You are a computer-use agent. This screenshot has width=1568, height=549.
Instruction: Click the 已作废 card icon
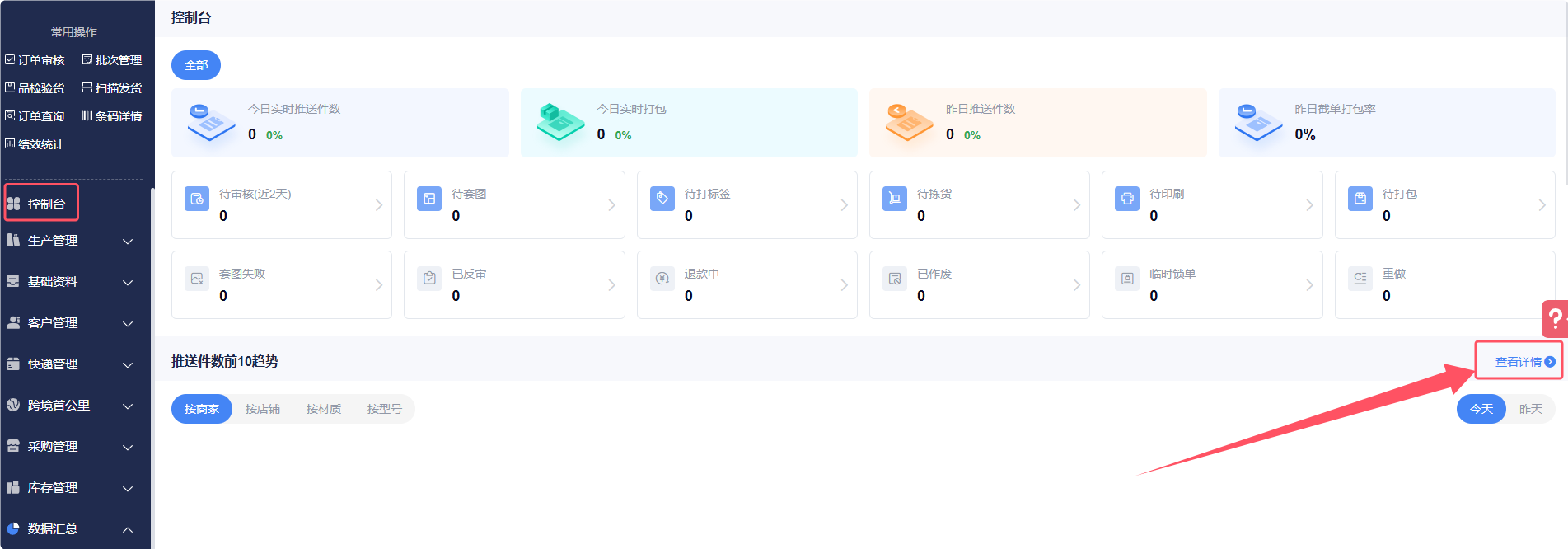(895, 279)
